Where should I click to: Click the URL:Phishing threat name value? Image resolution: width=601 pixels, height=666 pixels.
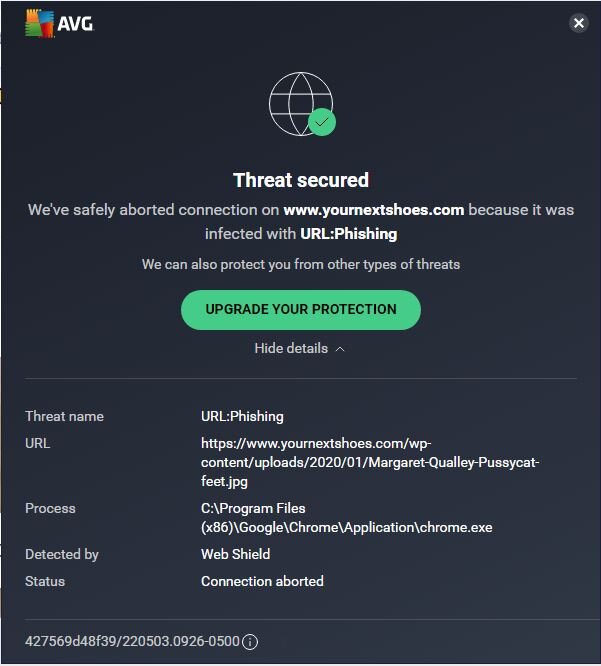(x=242, y=416)
